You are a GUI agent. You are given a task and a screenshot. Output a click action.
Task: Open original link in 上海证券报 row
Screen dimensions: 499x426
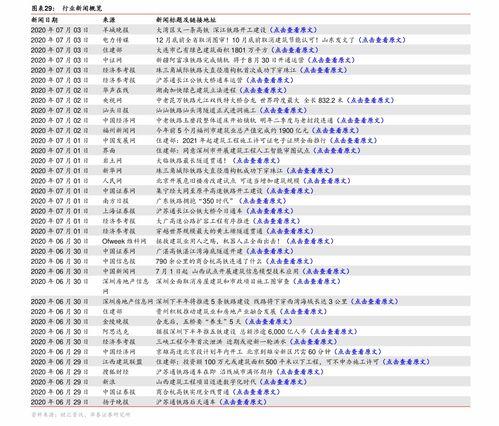tap(270, 211)
